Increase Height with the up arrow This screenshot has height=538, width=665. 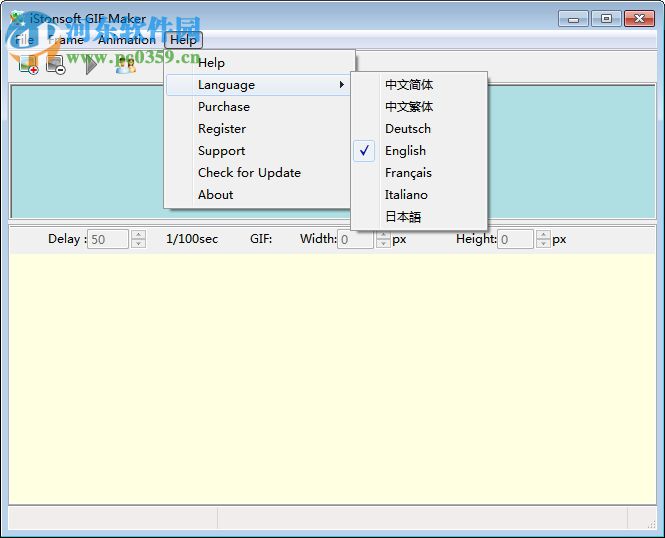click(x=543, y=234)
